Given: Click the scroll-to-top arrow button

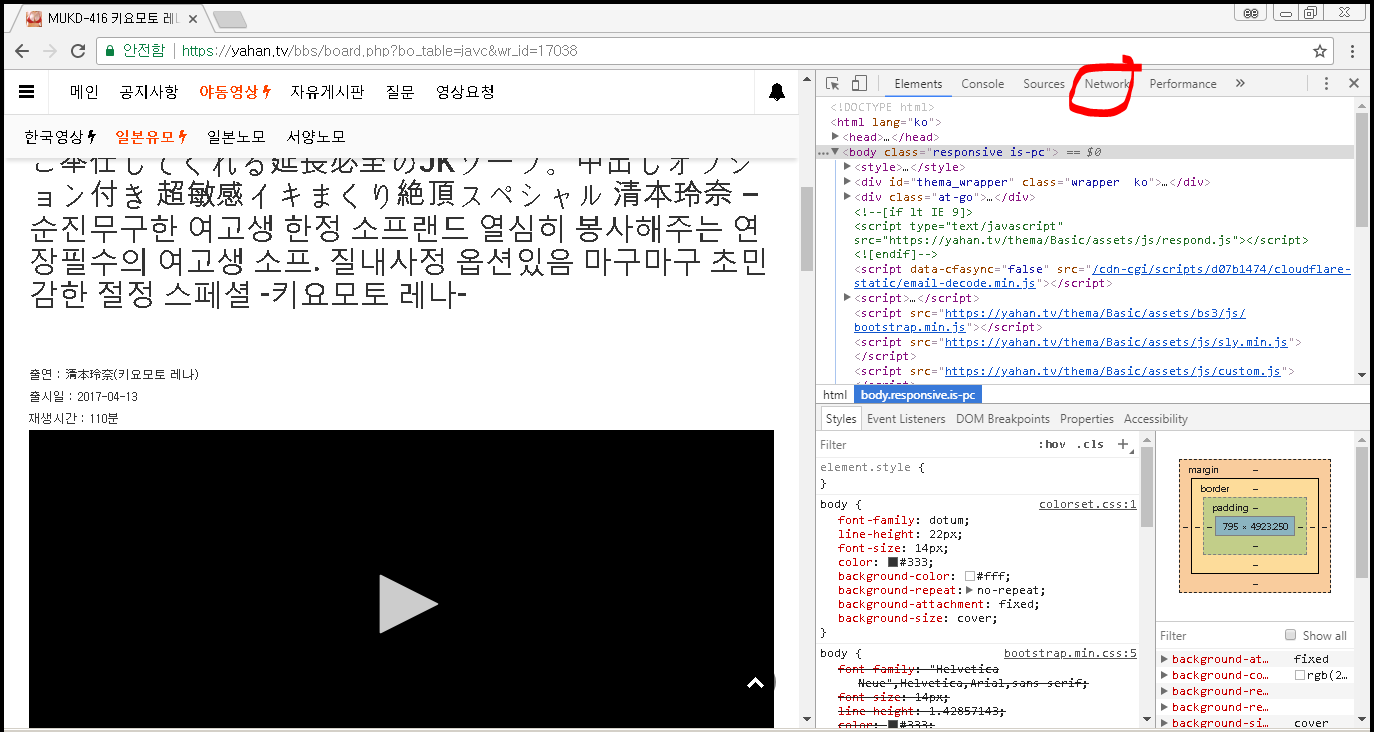Looking at the screenshot, I should point(756,683).
